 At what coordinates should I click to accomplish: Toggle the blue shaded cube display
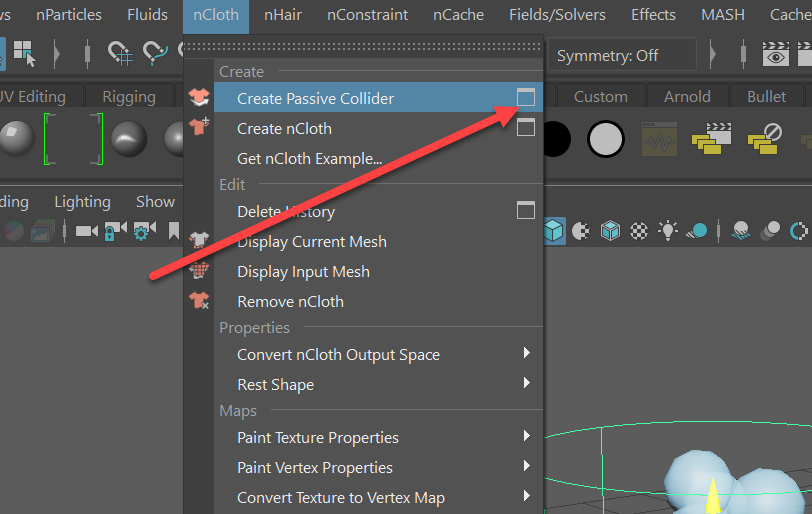(554, 230)
